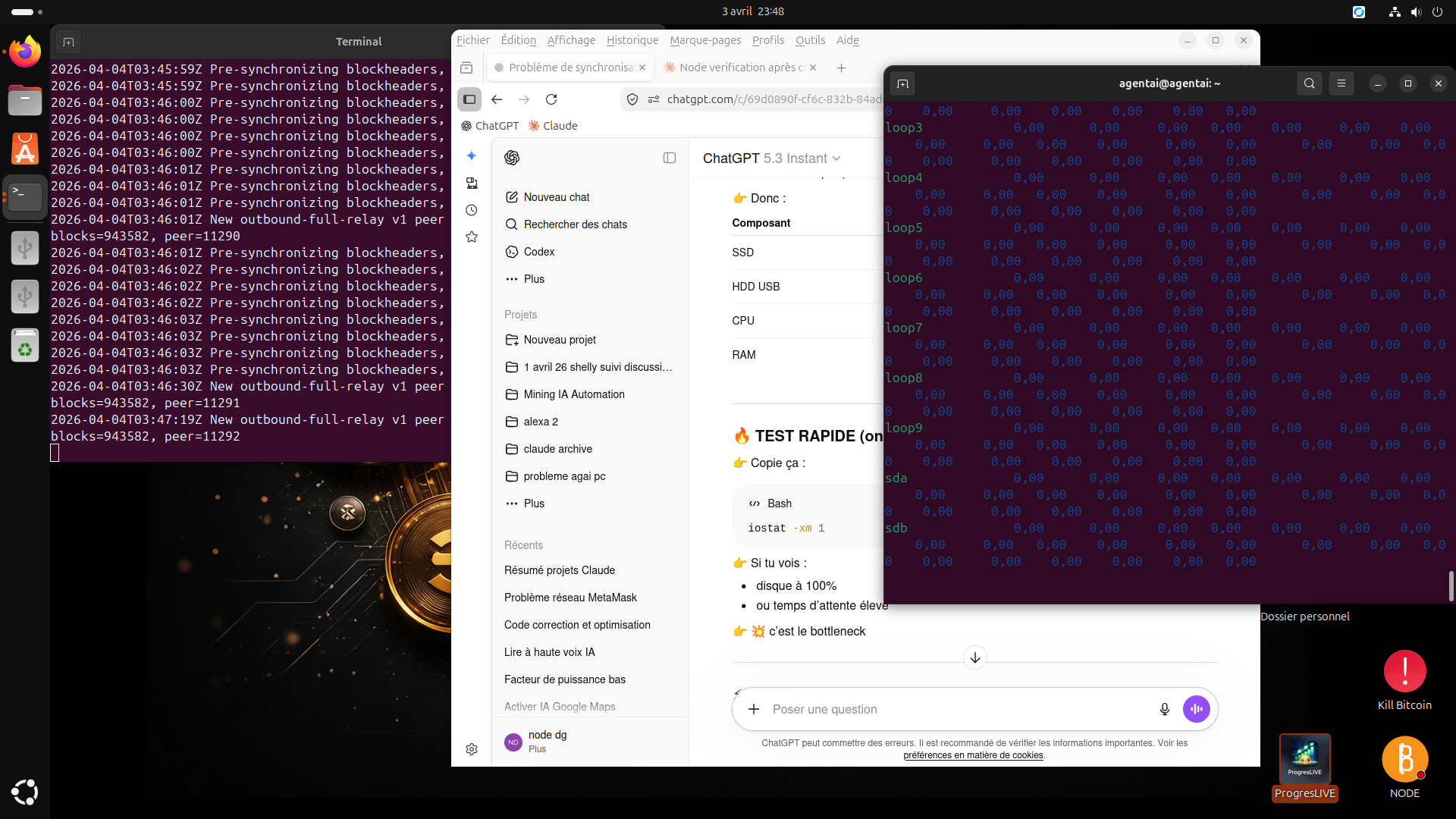
Task: Open ChatGPT settings gear icon
Action: pos(472,749)
